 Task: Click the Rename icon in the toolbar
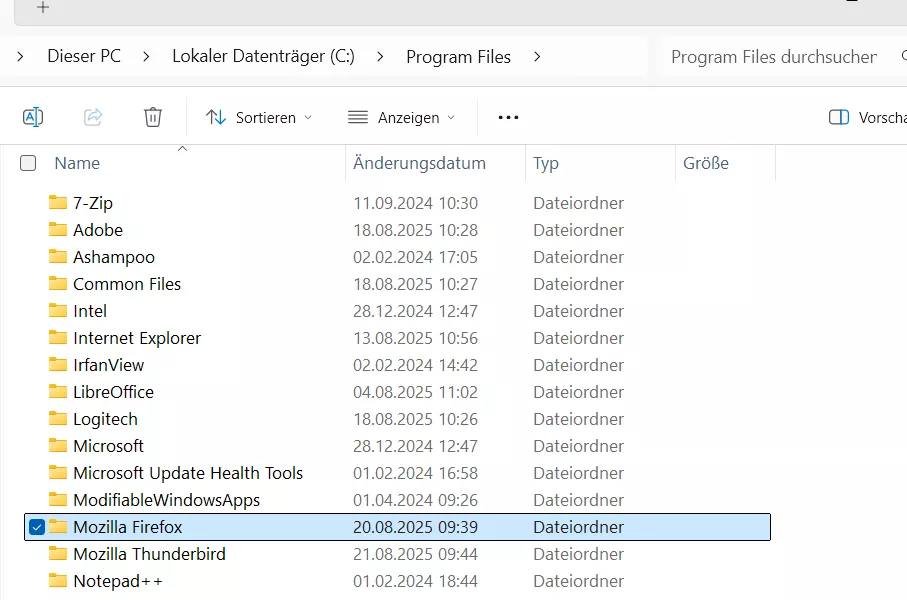point(33,117)
